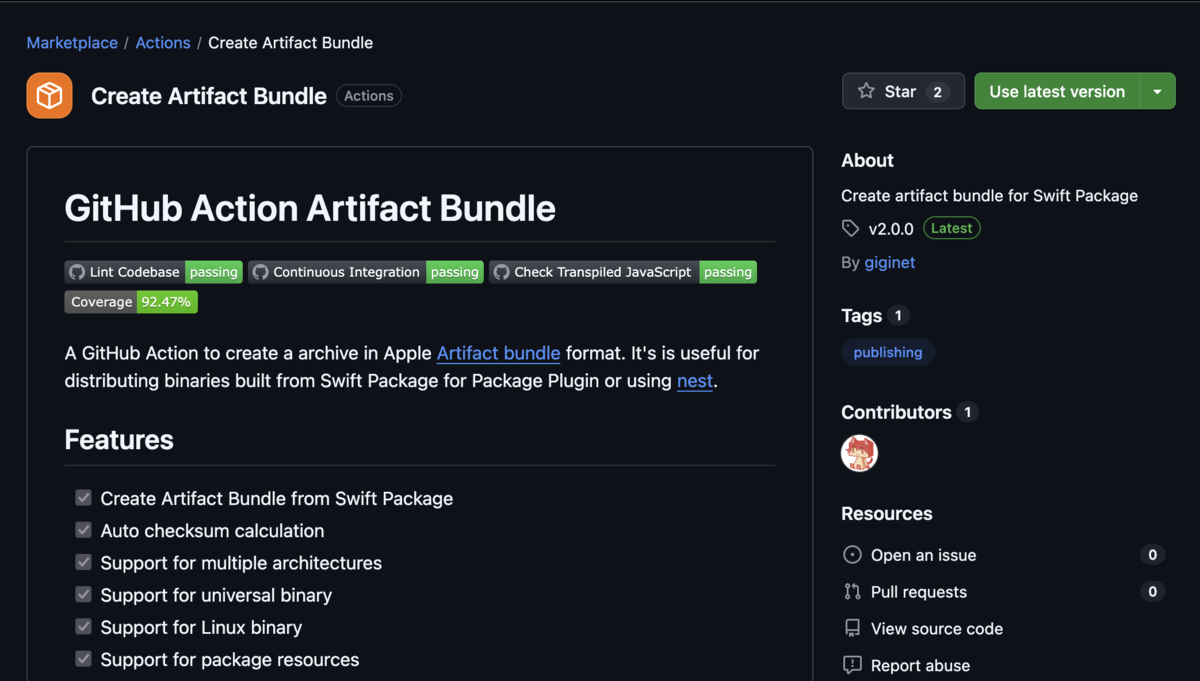Viewport: 1200px width, 681px height.
Task: Click the Open an issue circle icon
Action: (x=852, y=555)
